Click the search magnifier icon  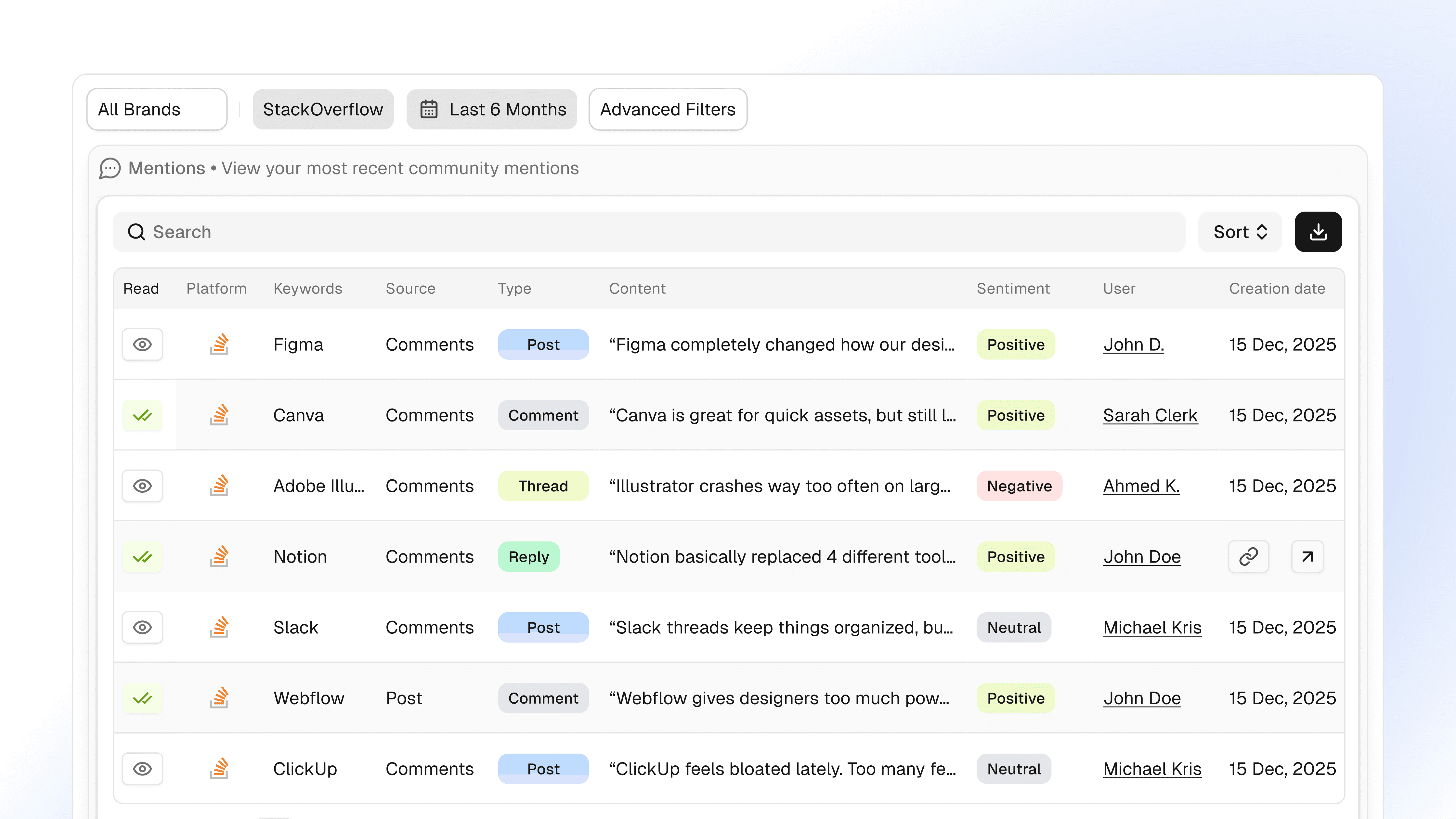136,232
